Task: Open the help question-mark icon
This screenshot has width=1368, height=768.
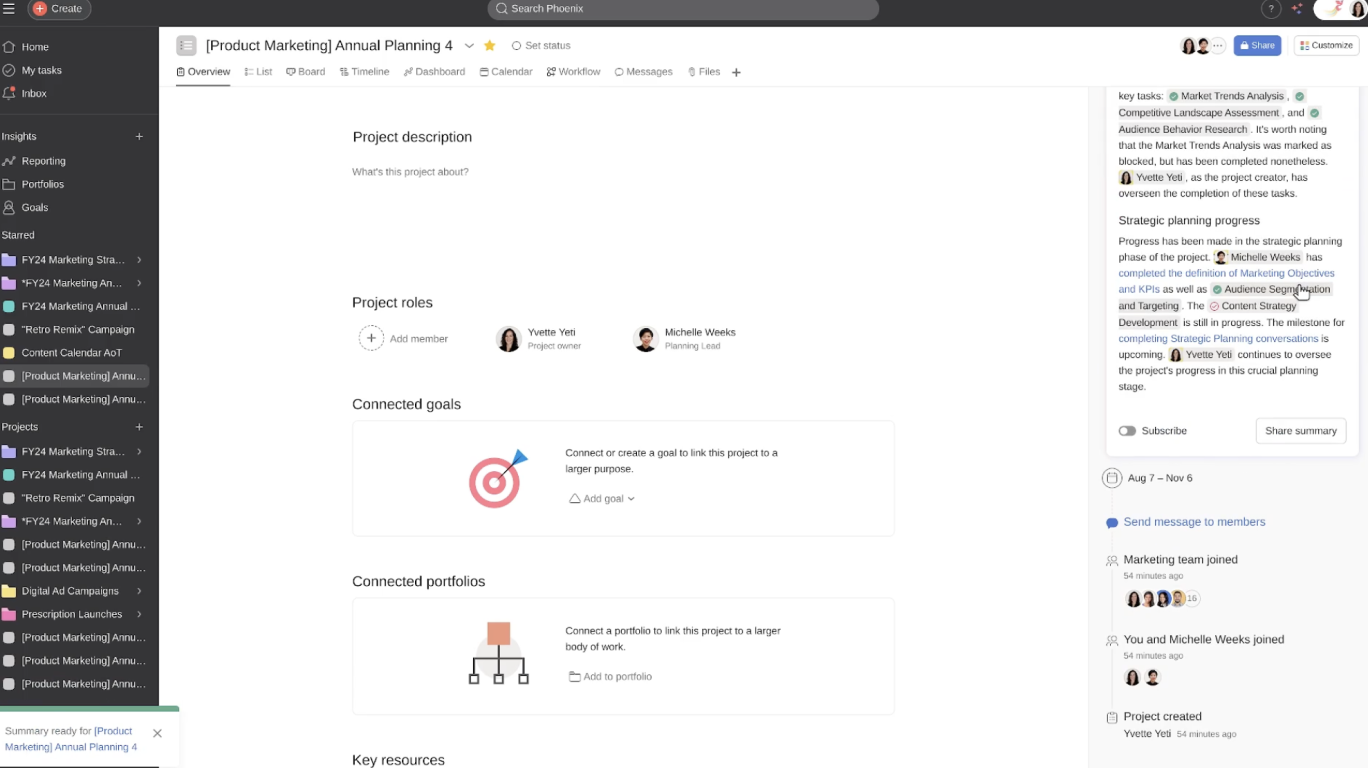Action: [x=1270, y=9]
